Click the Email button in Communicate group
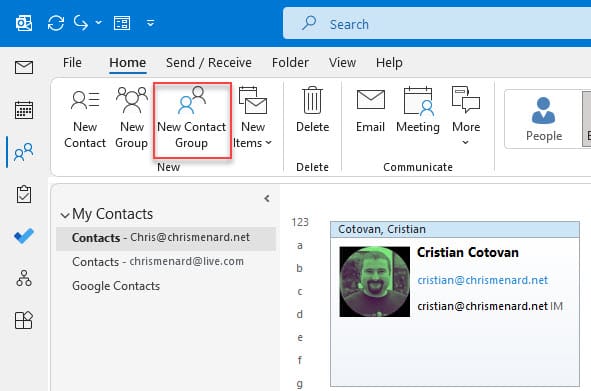 pos(371,110)
